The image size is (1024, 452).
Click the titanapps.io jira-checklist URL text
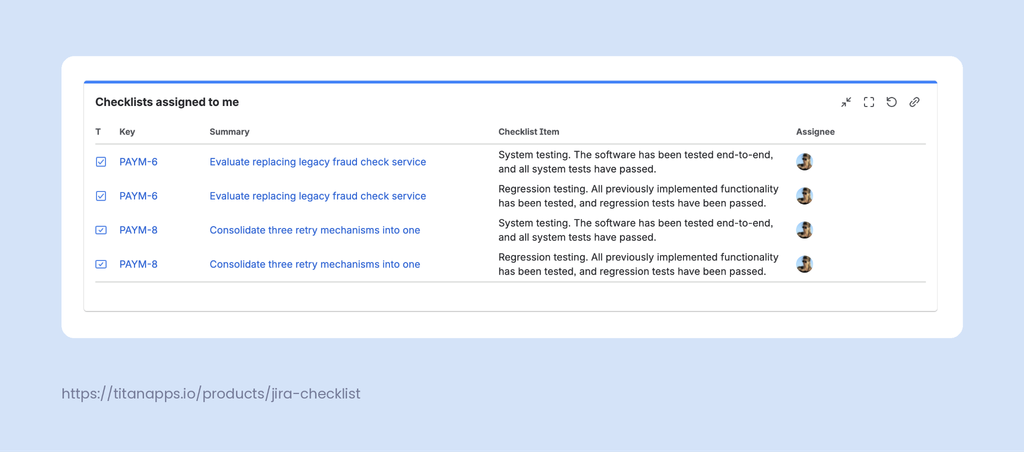[x=211, y=394]
